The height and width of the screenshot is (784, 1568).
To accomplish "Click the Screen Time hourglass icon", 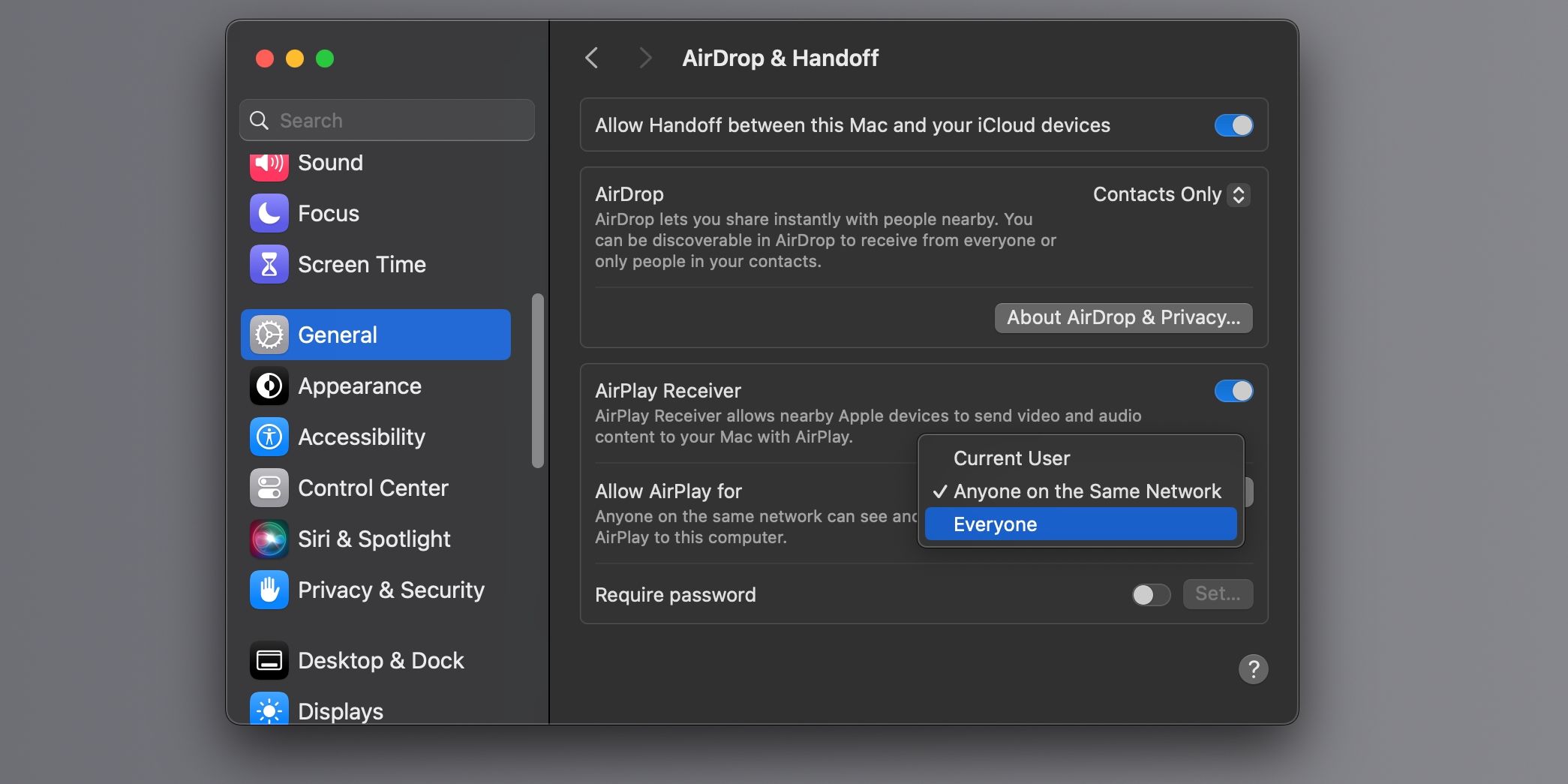I will pos(268,264).
